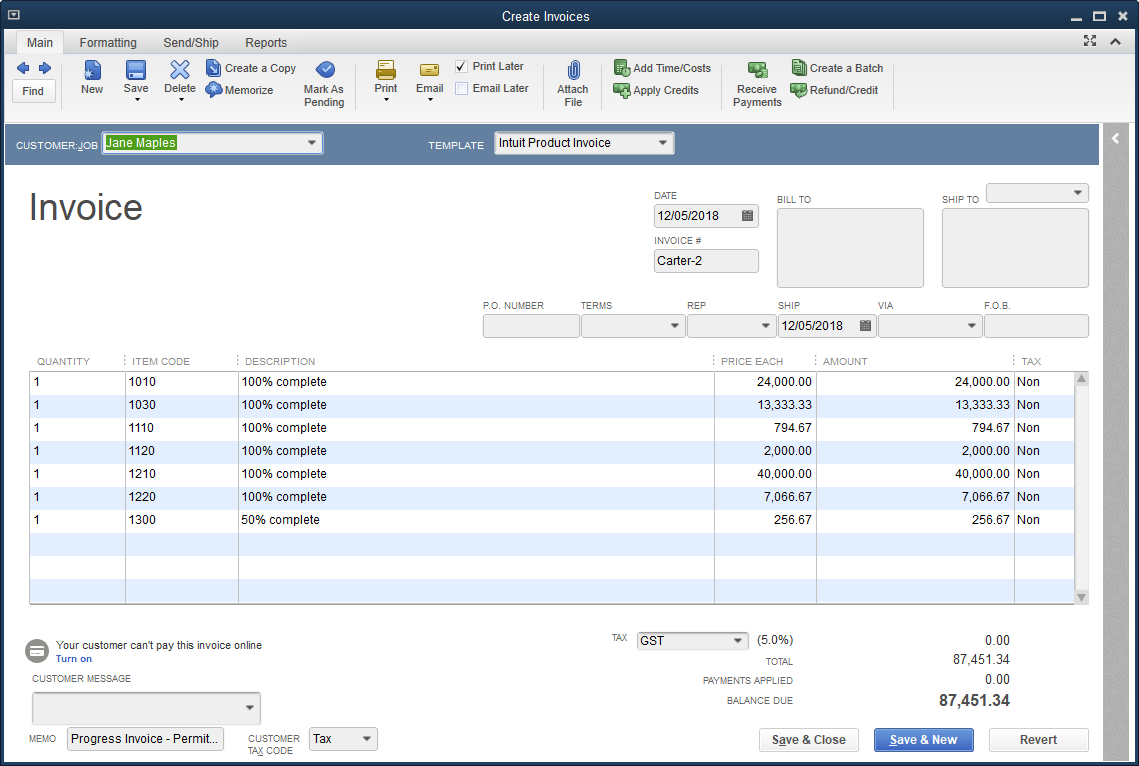This screenshot has width=1139, height=766.
Task: Click the Attach File paperclip icon
Action: [x=573, y=70]
